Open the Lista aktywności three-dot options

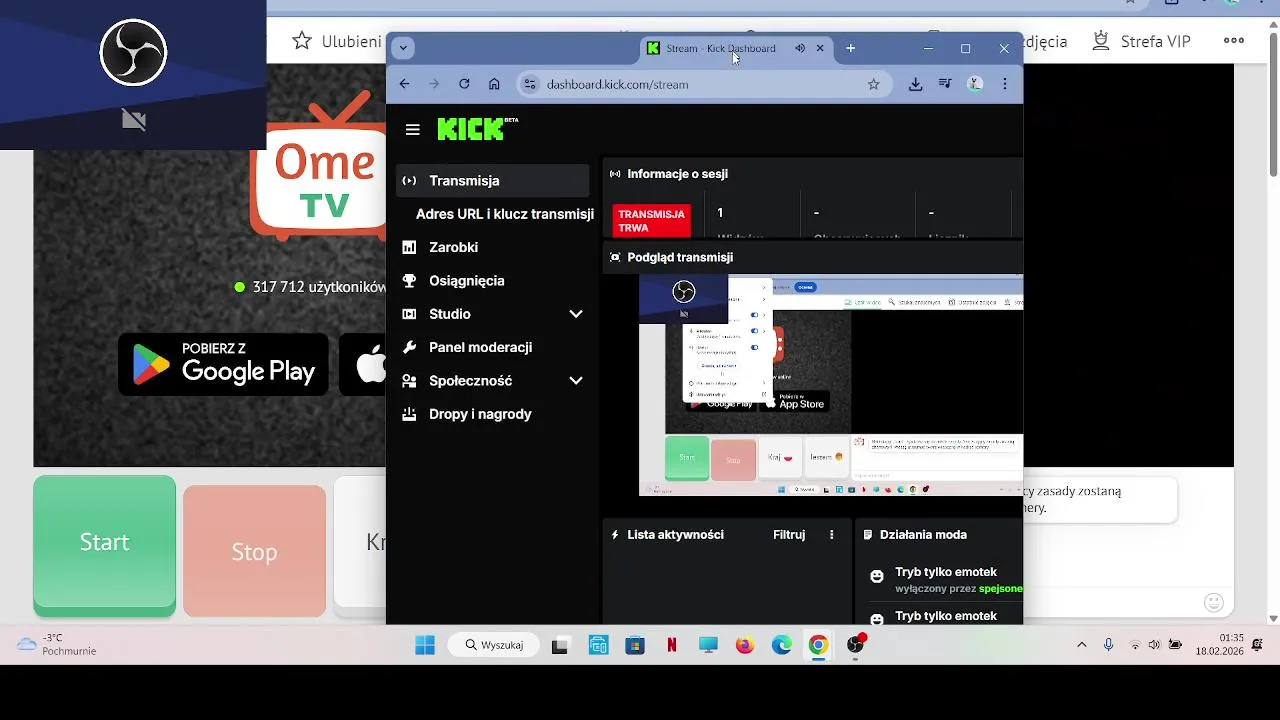coord(831,535)
